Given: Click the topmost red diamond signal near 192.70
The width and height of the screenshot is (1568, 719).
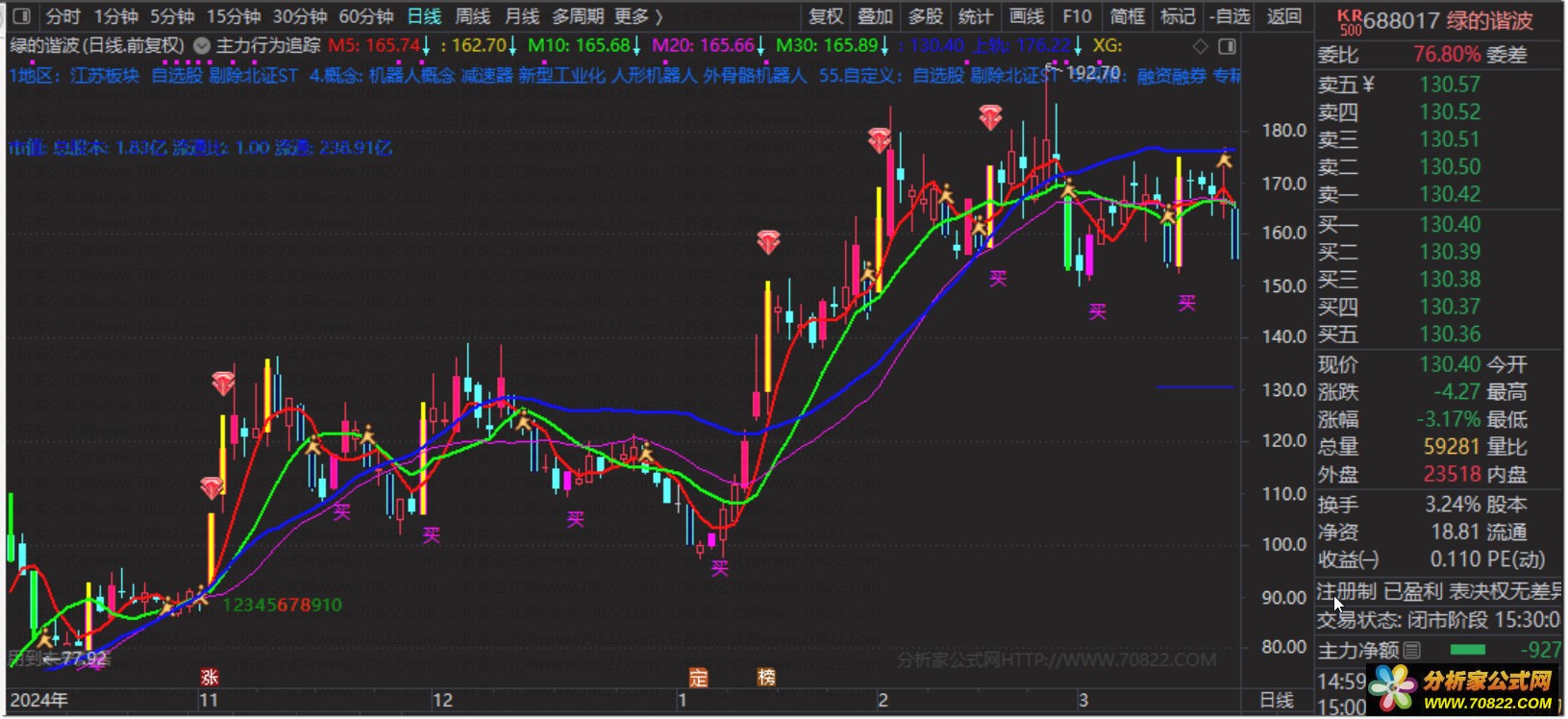Looking at the screenshot, I should click(990, 117).
